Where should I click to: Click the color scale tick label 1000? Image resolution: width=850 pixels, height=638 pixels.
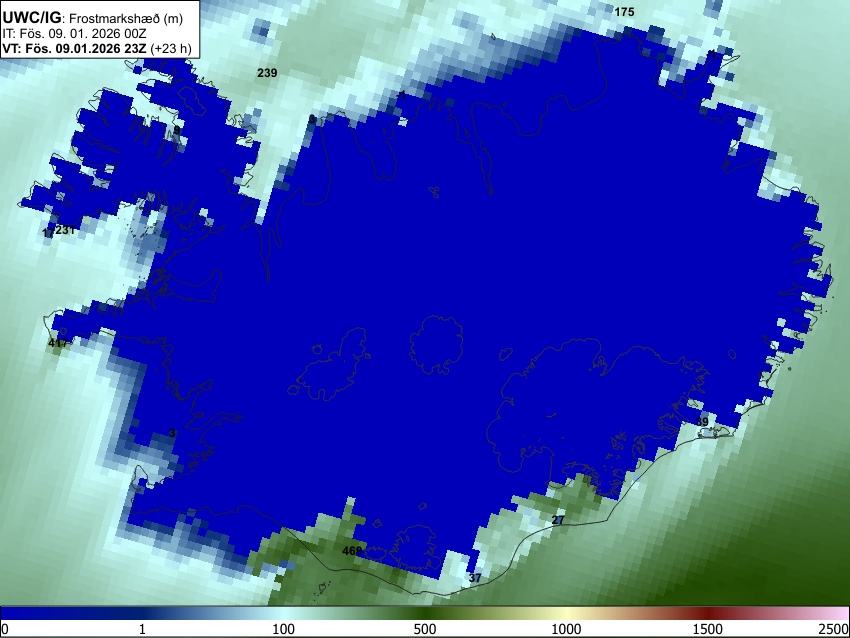(x=566, y=629)
